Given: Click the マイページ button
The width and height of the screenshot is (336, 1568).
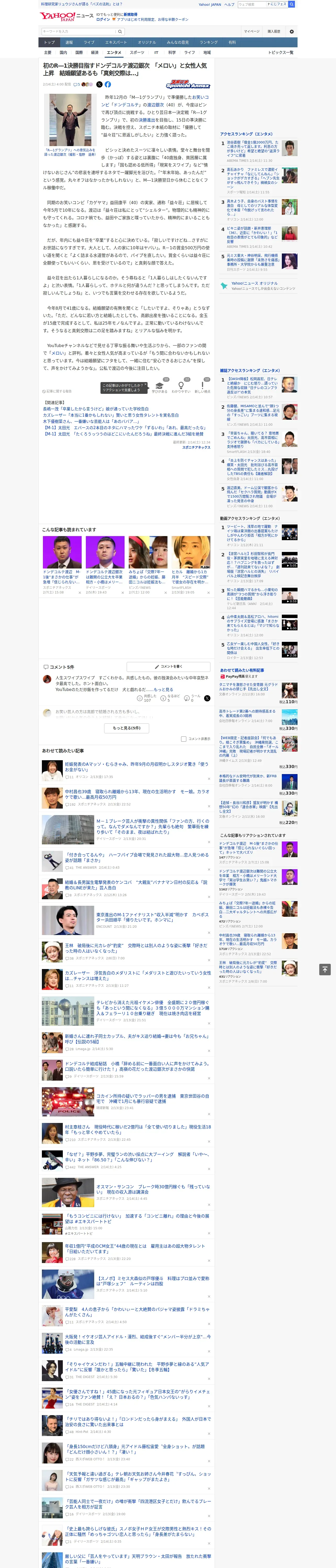Looking at the screenshot, I should (252, 31).
